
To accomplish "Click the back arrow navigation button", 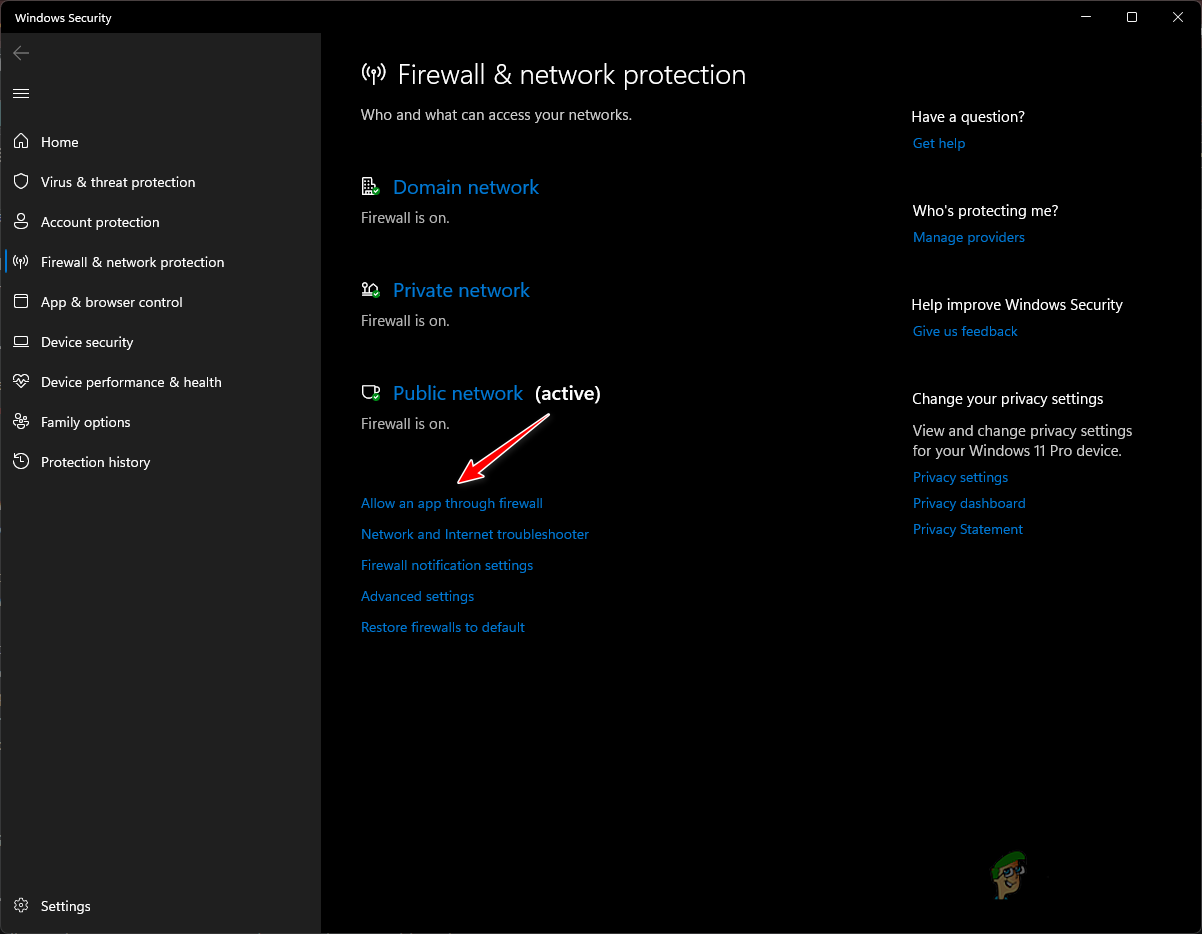I will pyautogui.click(x=21, y=53).
